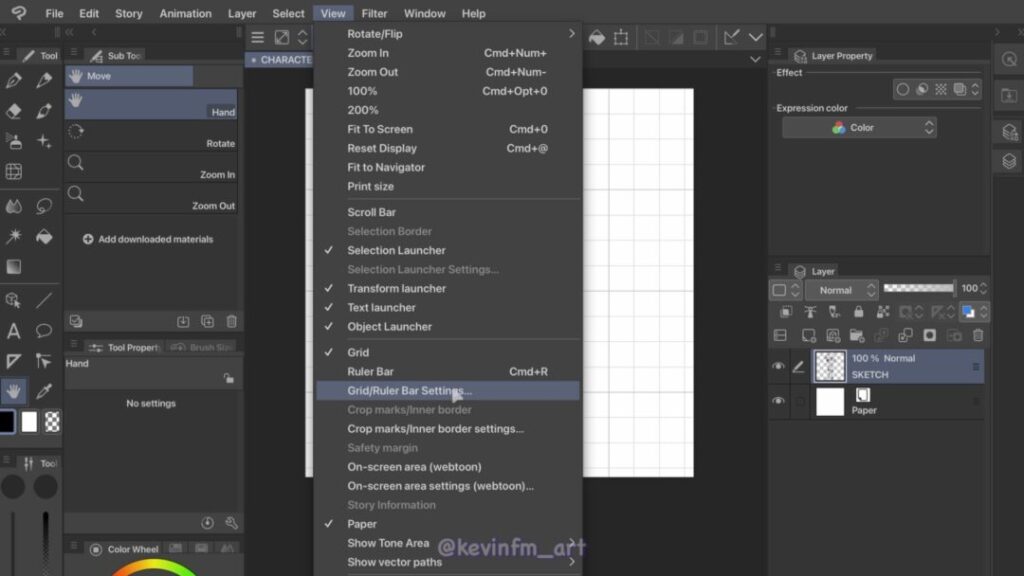This screenshot has height=576, width=1024.
Task: Select the Text tool
Action: (x=14, y=331)
